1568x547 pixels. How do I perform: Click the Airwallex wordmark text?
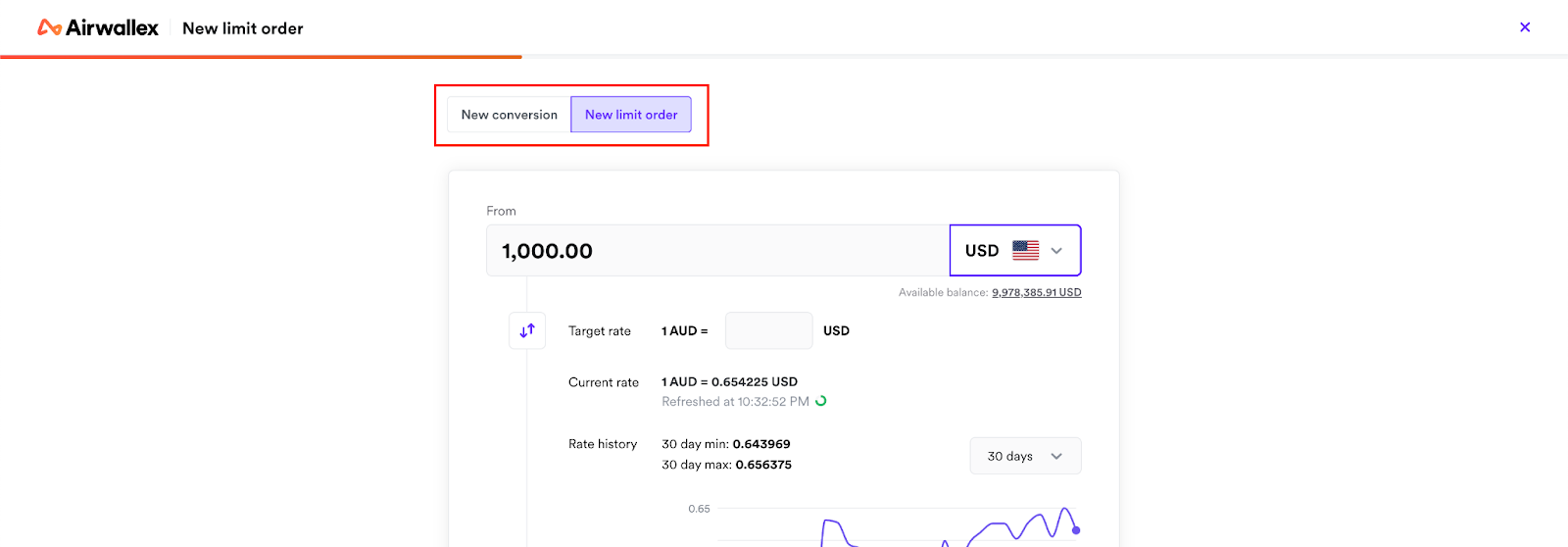coord(112,28)
